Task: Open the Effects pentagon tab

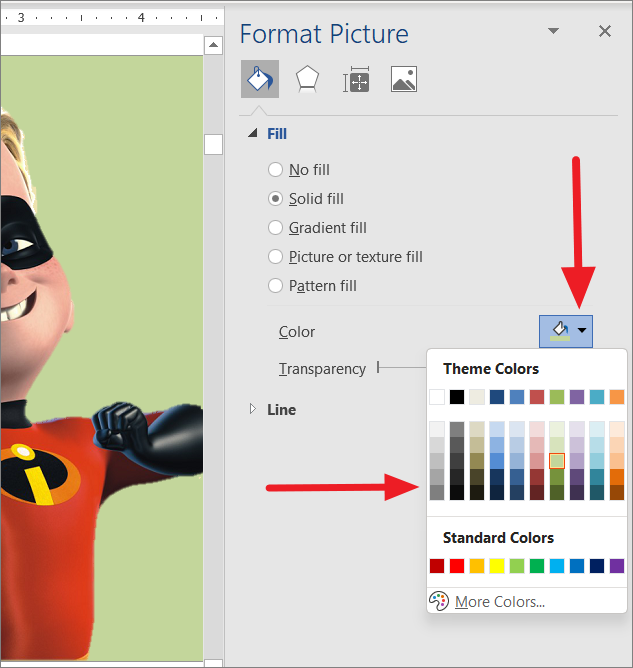Action: click(307, 79)
